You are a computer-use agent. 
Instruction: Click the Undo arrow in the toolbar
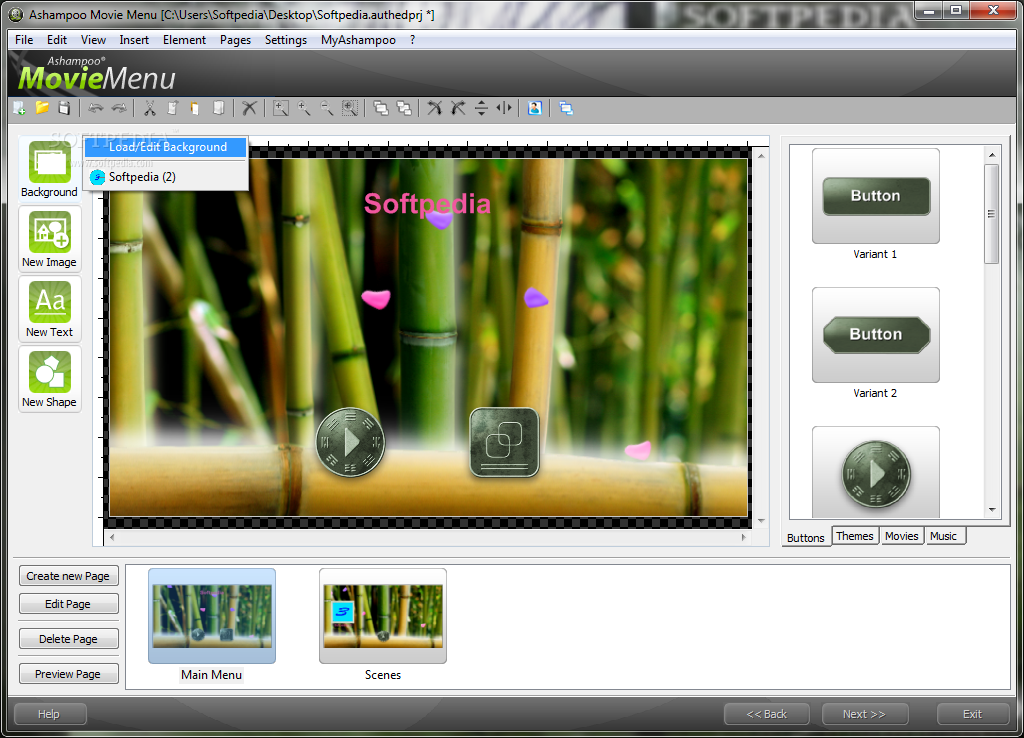(95, 108)
